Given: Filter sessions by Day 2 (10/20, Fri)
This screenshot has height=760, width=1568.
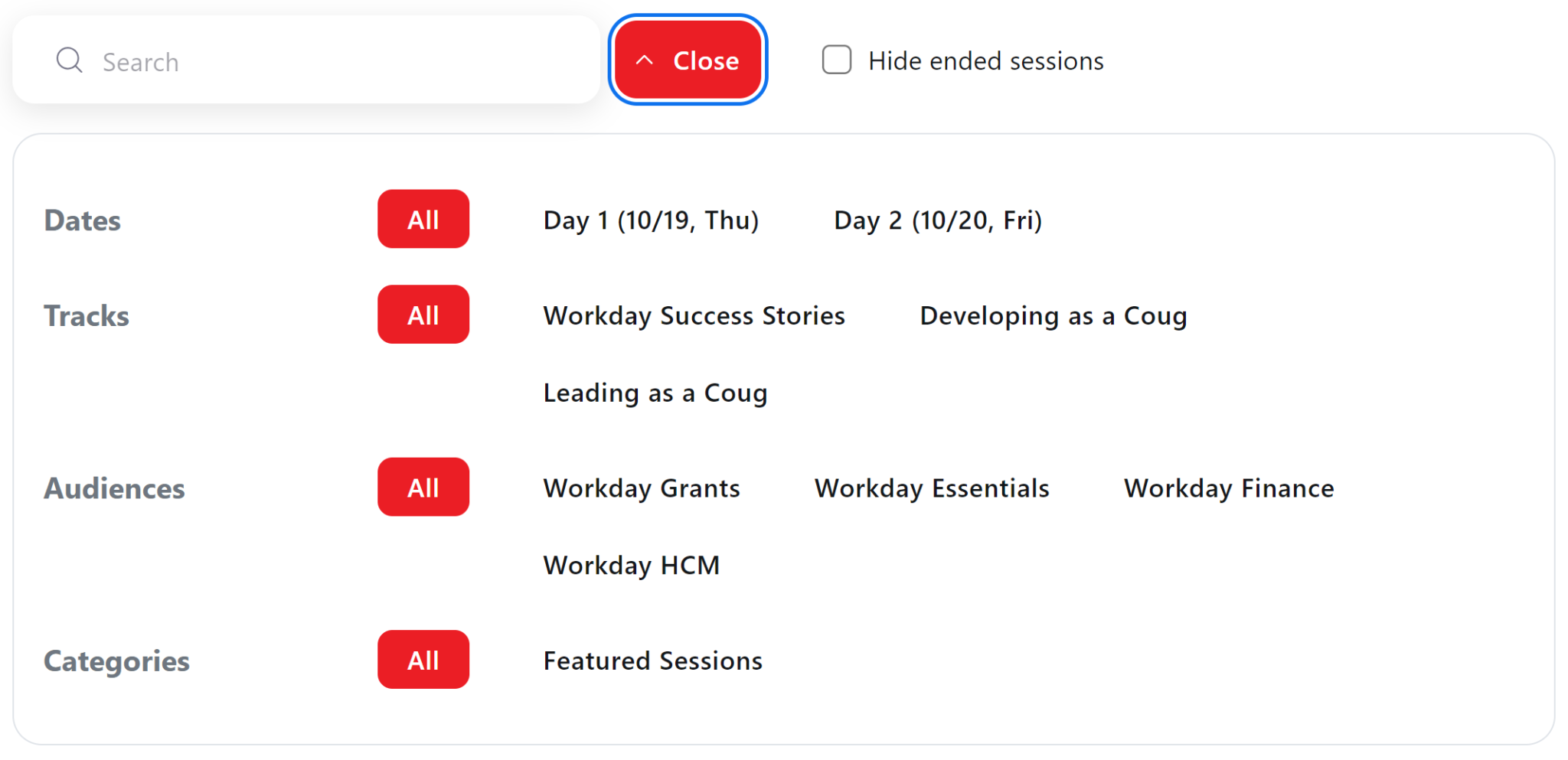Looking at the screenshot, I should click(937, 220).
